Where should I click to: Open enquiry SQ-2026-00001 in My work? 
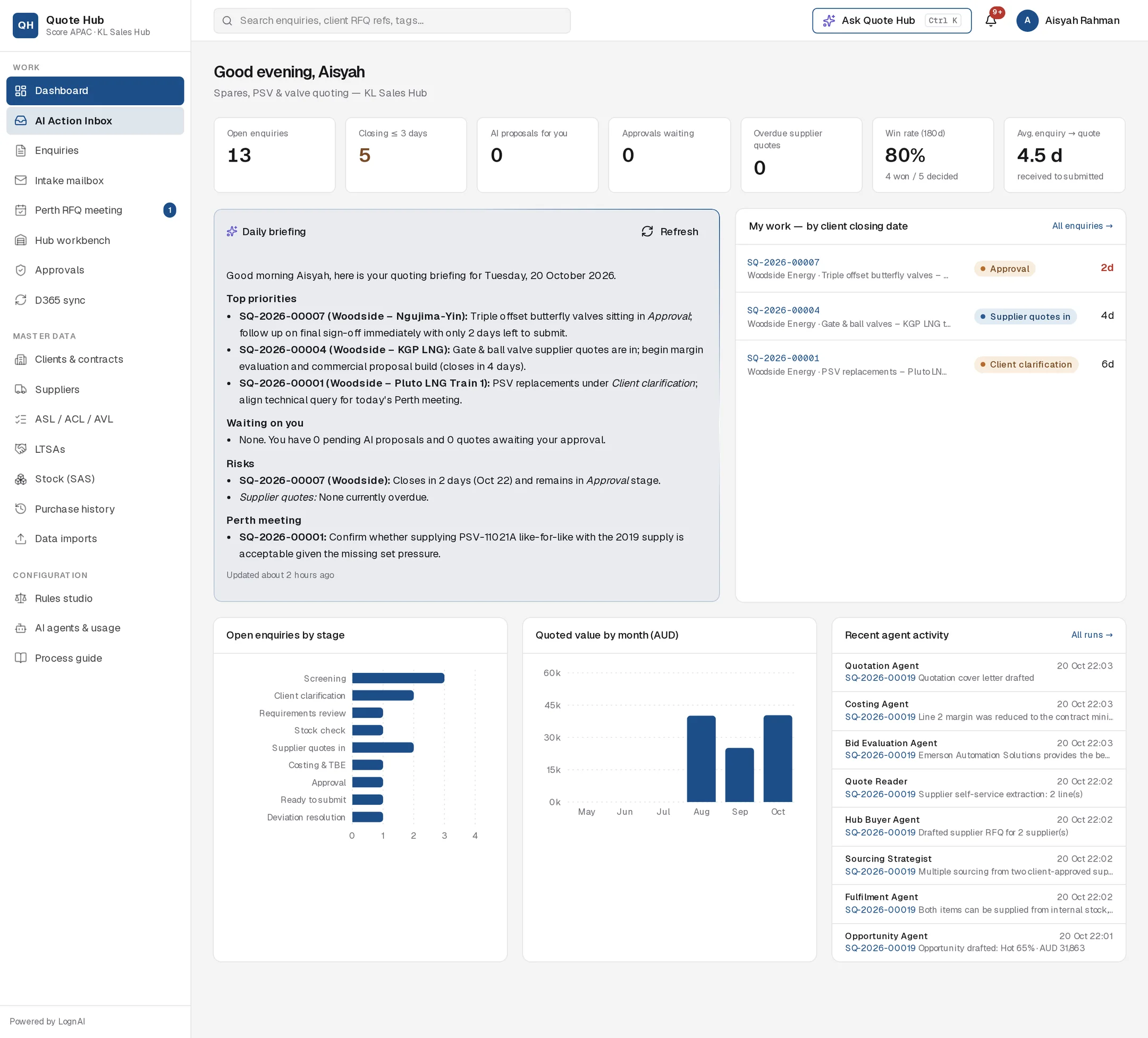(x=783, y=358)
